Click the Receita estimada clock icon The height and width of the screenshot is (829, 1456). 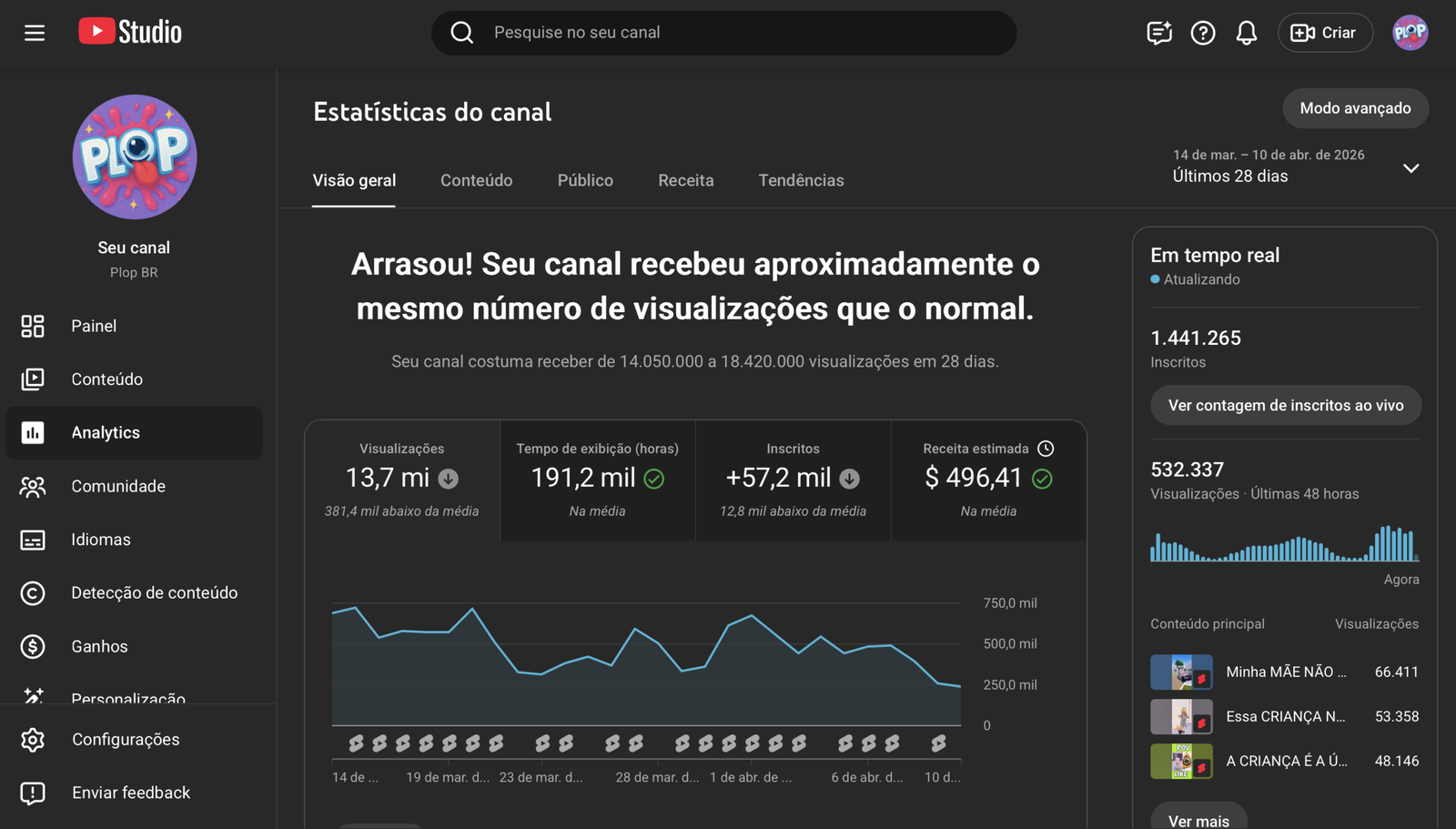[1046, 449]
